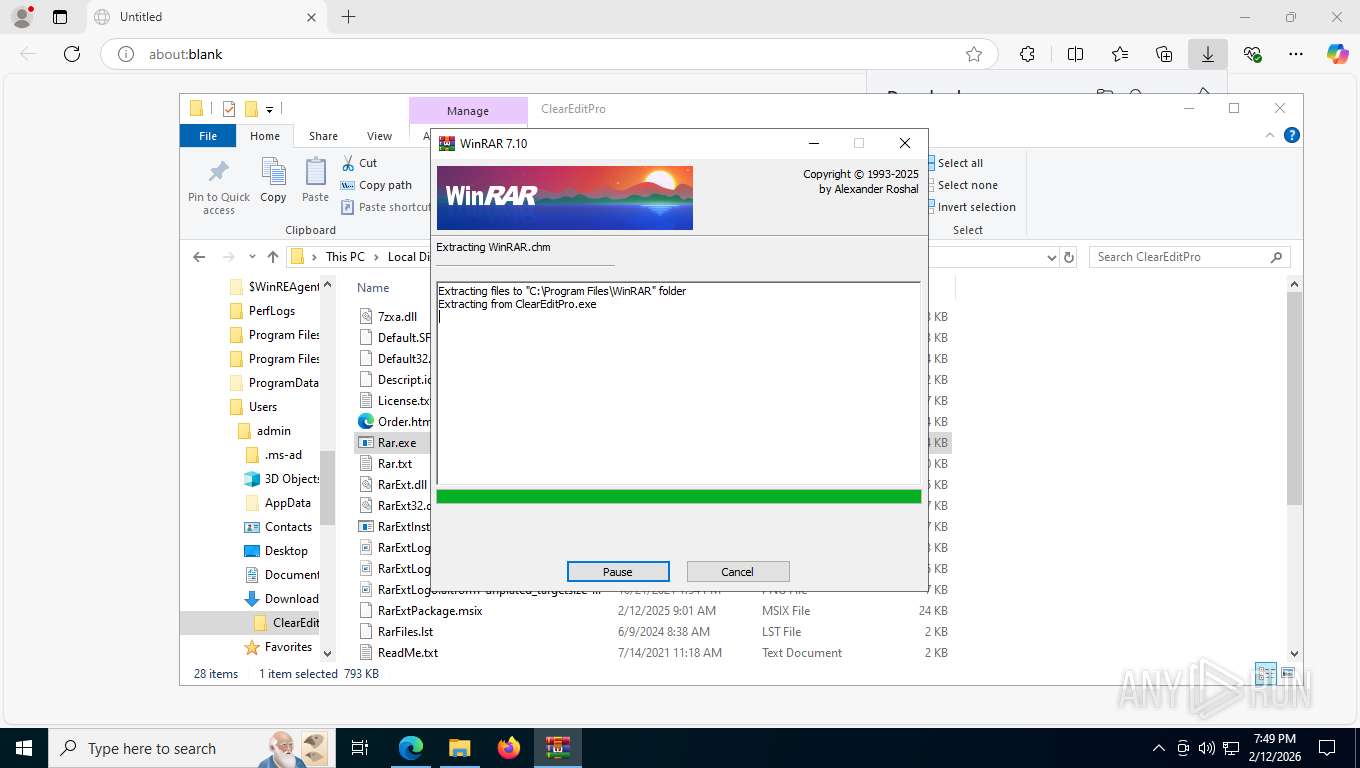Select admin folder in navigation tree
This screenshot has height=768, width=1360.
pos(274,431)
